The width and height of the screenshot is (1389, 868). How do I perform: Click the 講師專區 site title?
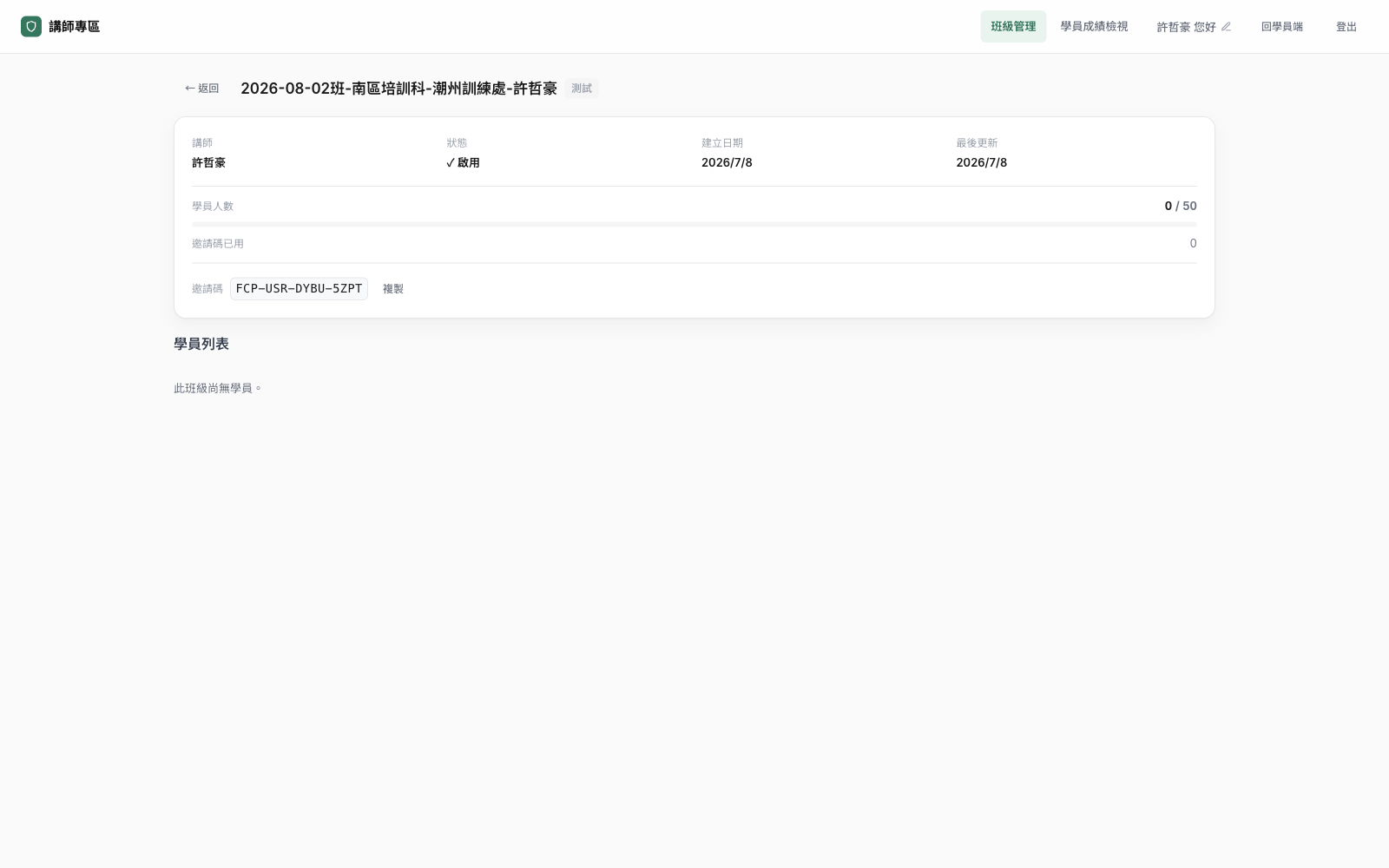coord(75,27)
